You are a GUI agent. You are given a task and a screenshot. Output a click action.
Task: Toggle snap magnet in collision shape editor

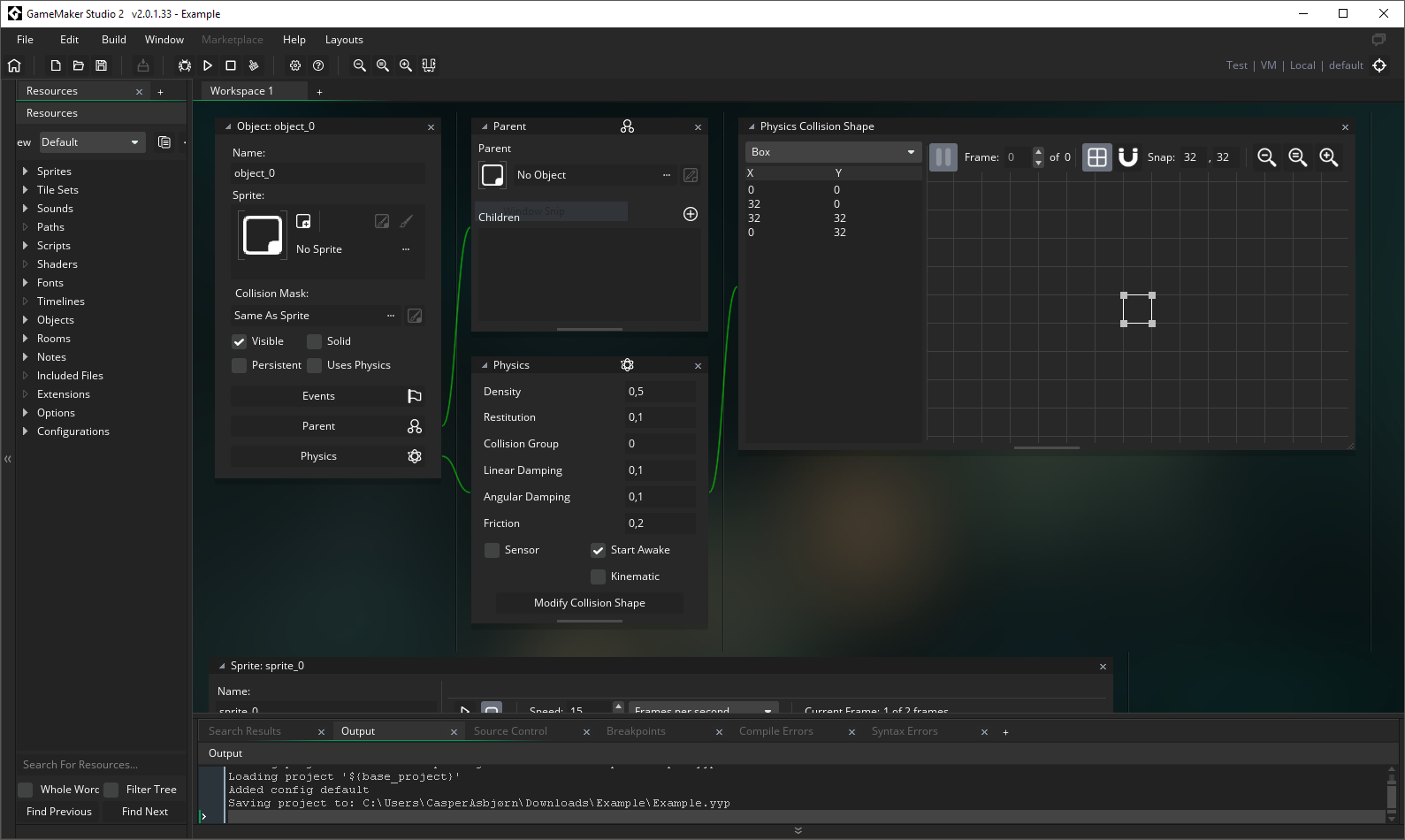point(1128,157)
